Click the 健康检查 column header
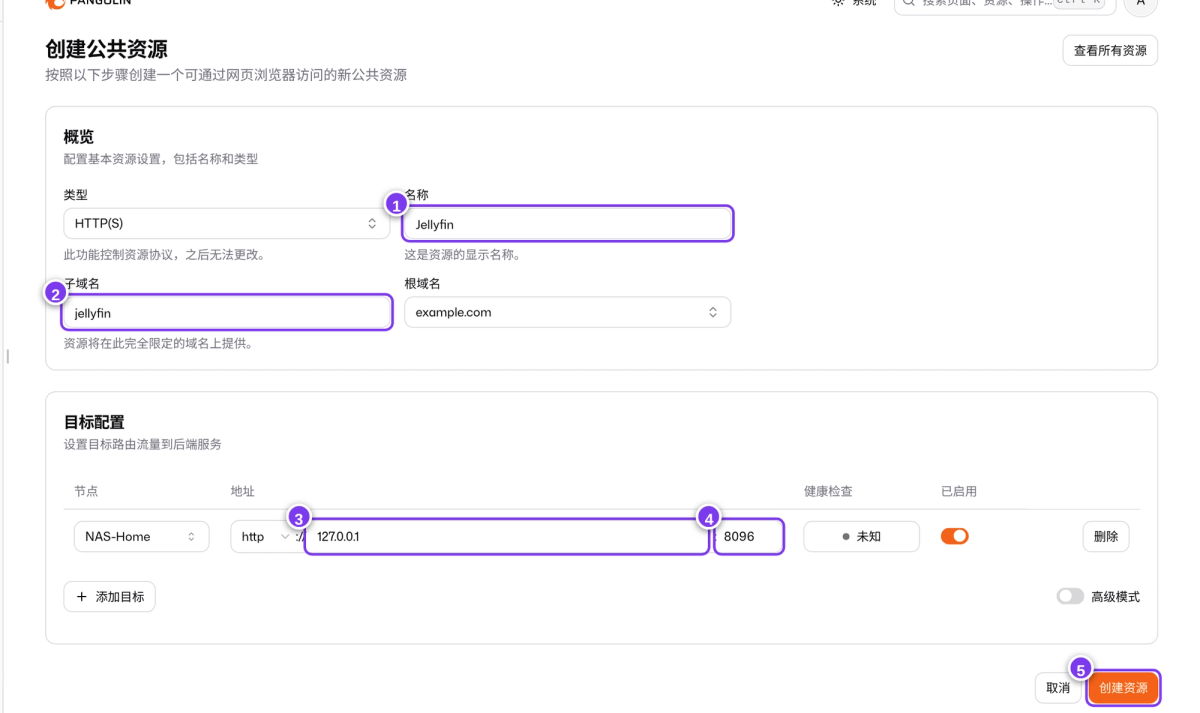1200x713 pixels. coord(828,491)
